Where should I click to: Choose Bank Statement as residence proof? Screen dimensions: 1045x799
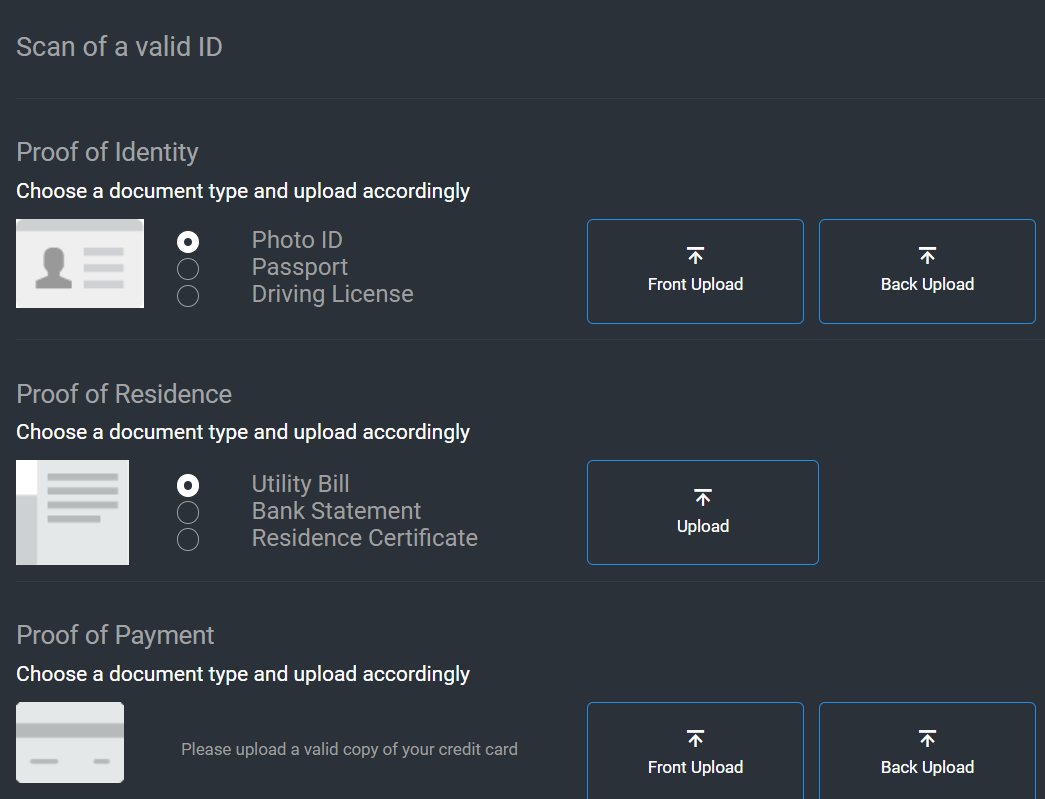[x=188, y=513]
